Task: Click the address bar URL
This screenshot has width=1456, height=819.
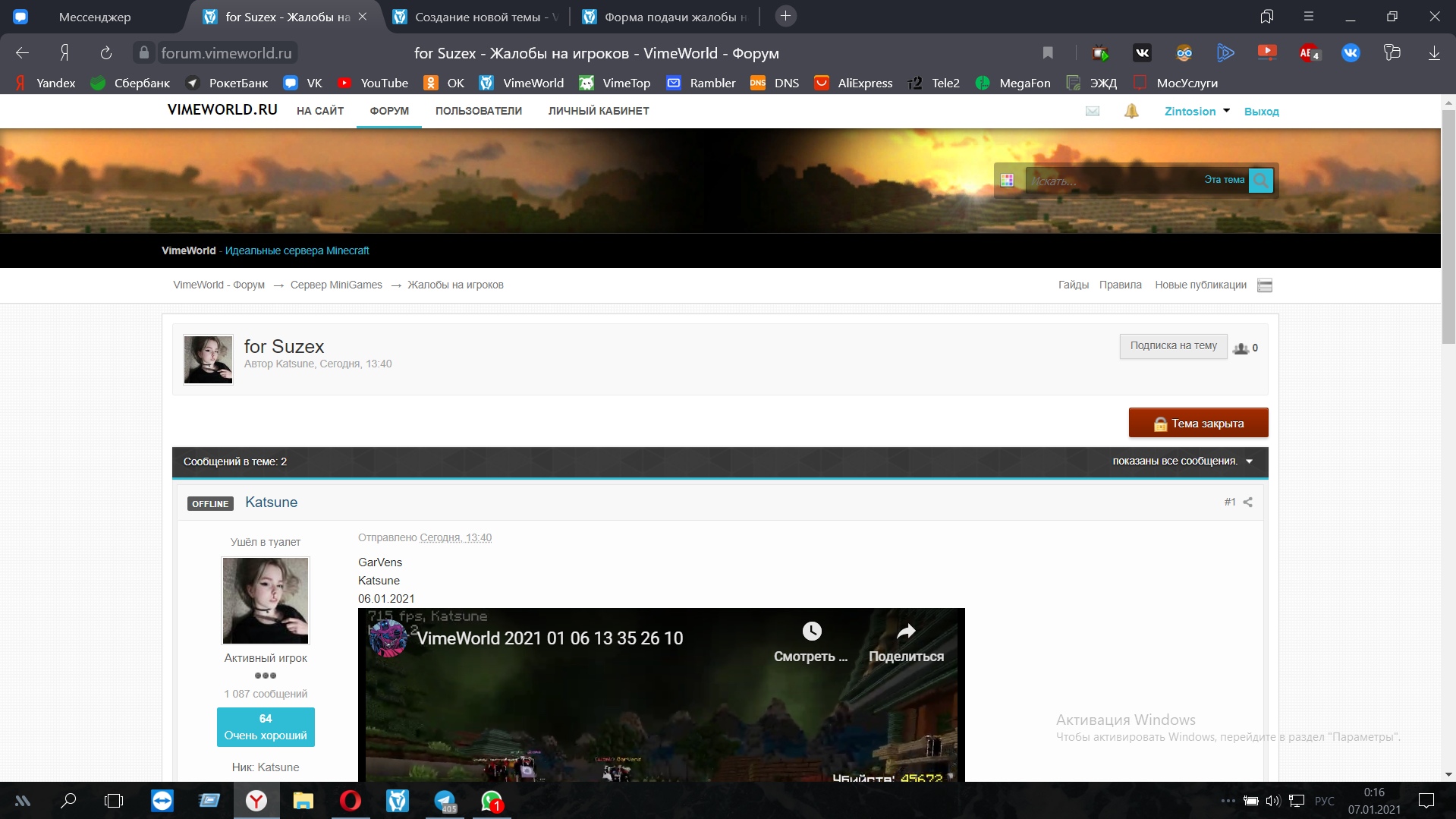Action: (x=226, y=53)
